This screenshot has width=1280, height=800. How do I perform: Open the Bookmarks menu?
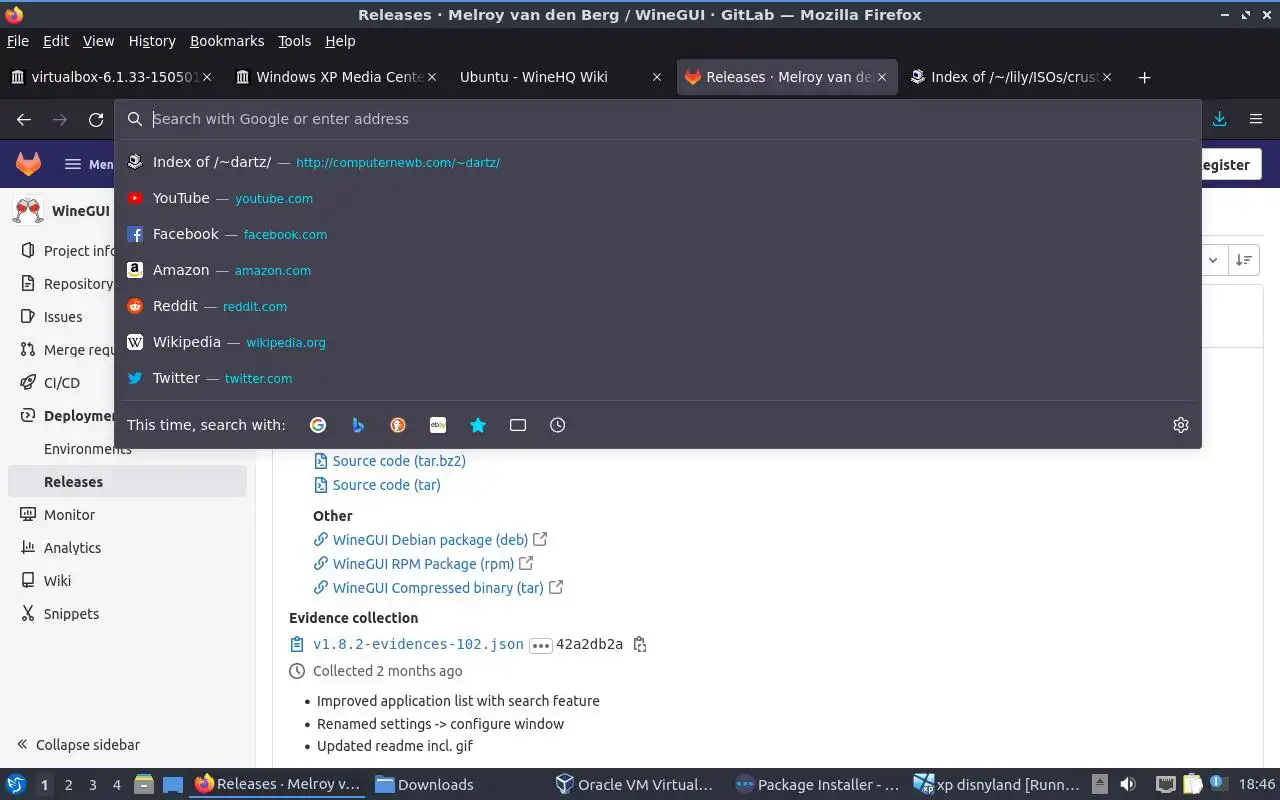227,41
